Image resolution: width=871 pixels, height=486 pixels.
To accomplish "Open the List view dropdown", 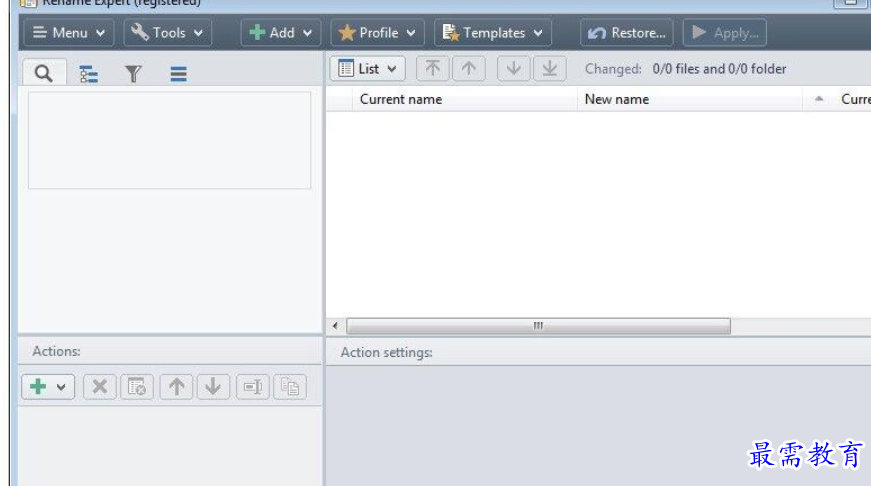I will [x=368, y=69].
